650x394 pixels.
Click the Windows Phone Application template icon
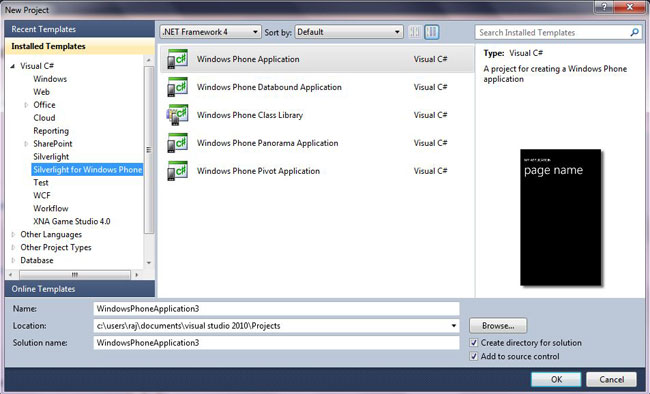177,59
